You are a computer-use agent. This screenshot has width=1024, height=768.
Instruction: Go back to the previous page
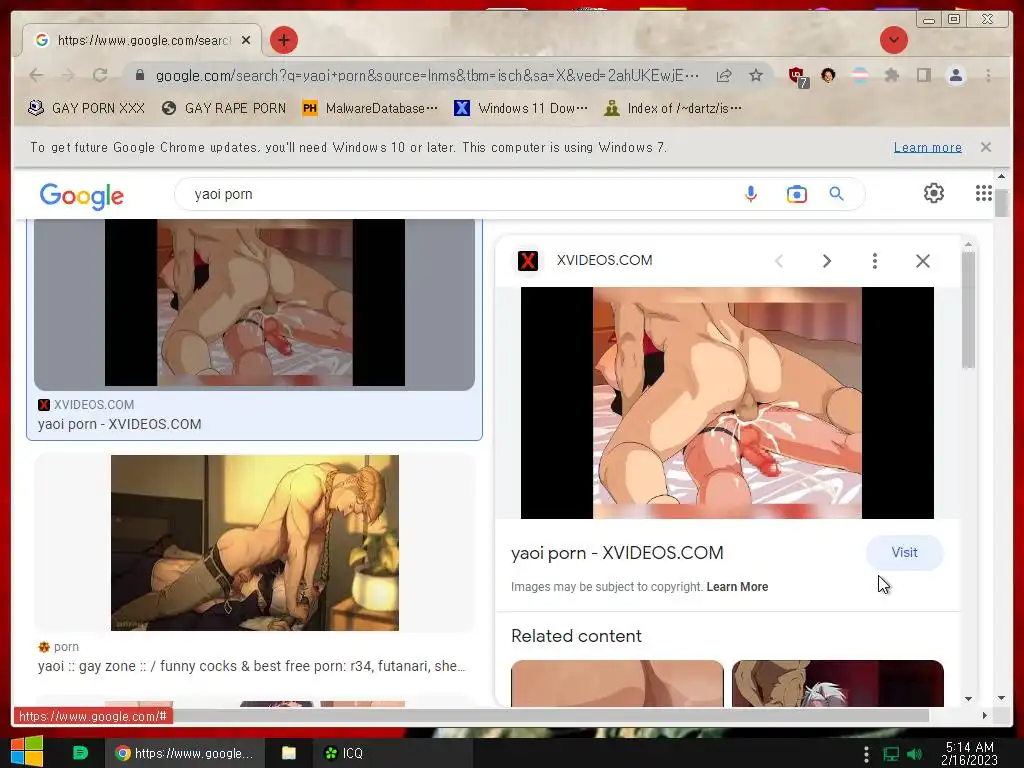(37, 75)
